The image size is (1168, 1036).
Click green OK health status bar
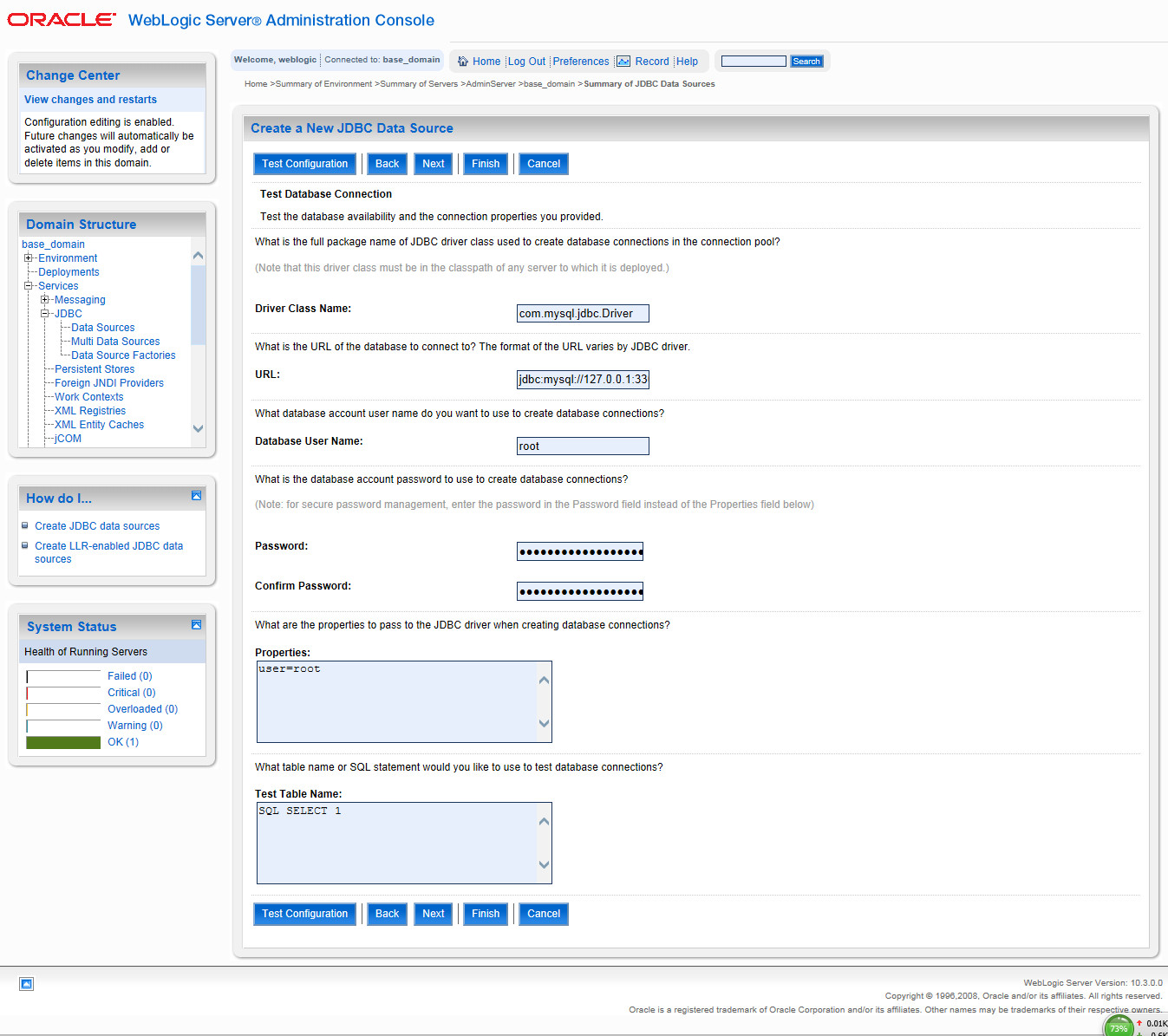click(63, 742)
